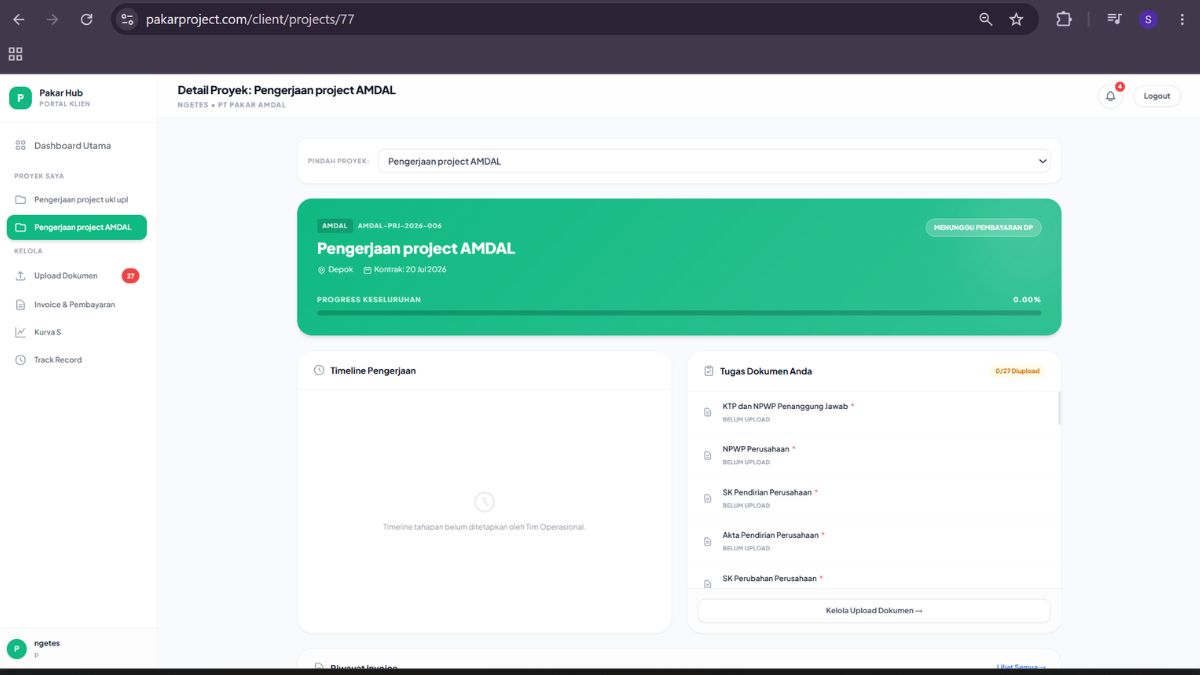
Task: Click the Upload Dokumen upload icon
Action: pos(20,276)
